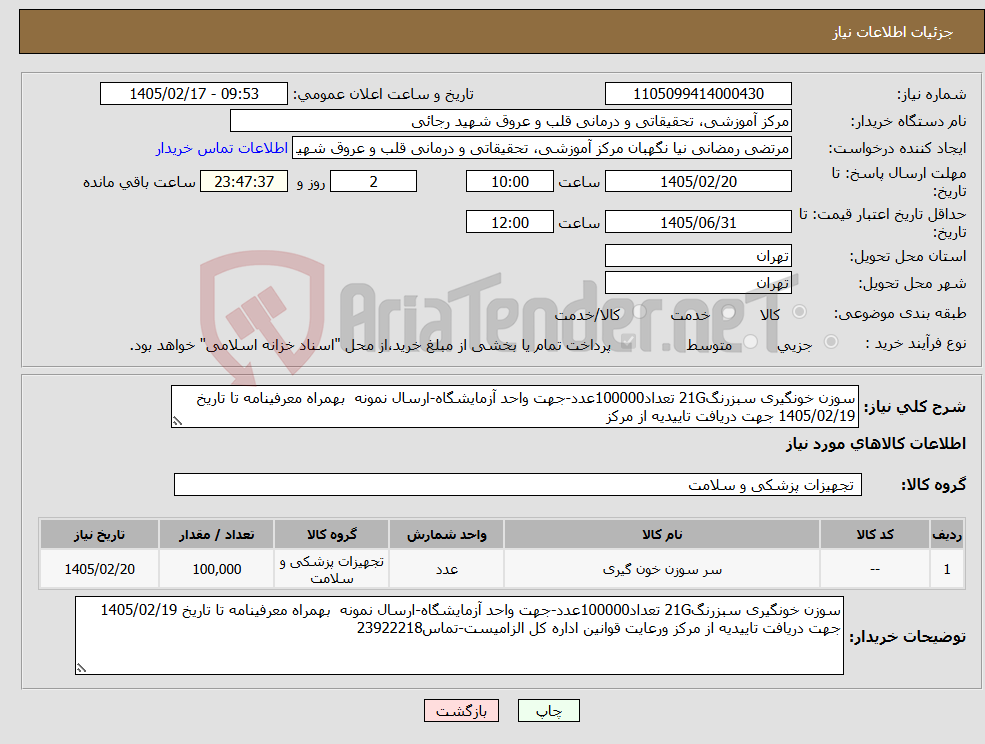Click response deadline date 1405/02/20 field

click(x=698, y=182)
